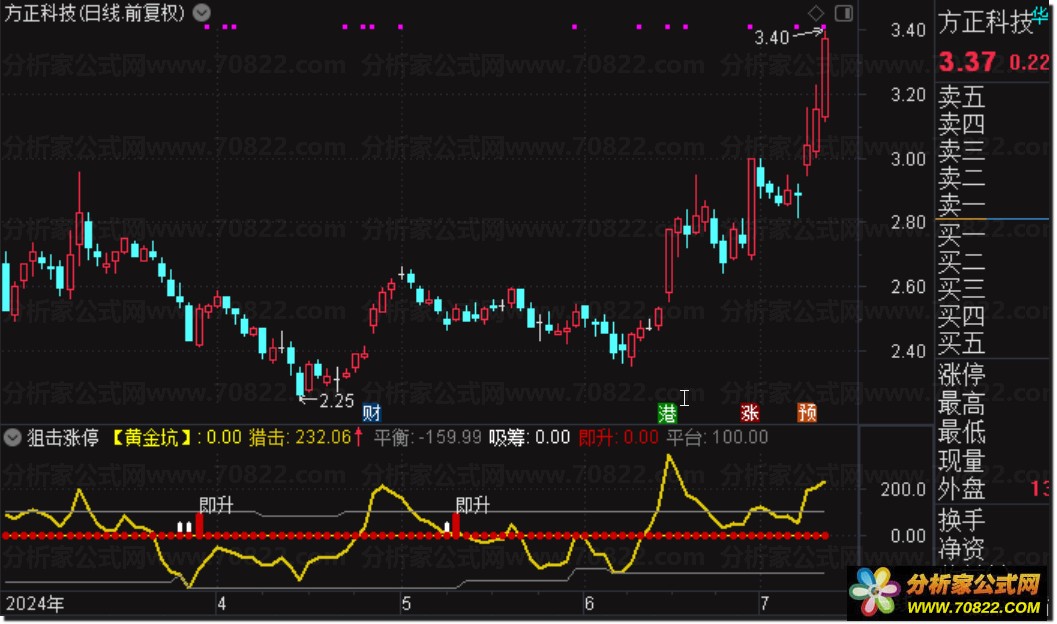
Task: Click the 2.25 low price label
Action: coord(336,401)
